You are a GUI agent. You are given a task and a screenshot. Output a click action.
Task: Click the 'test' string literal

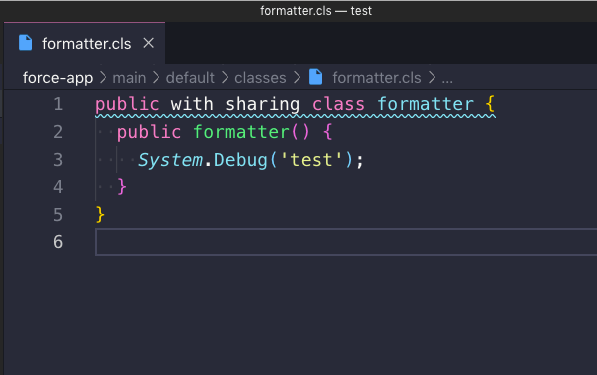311,160
